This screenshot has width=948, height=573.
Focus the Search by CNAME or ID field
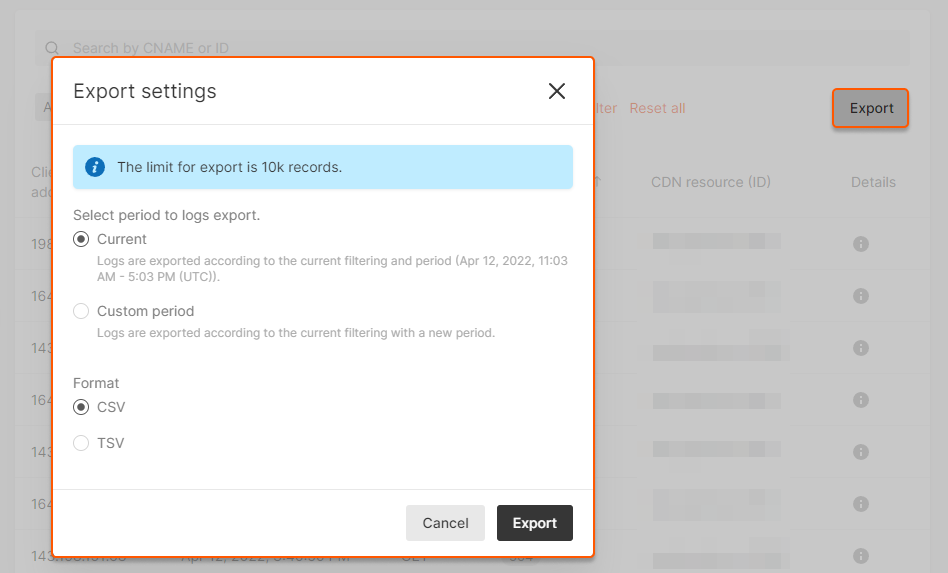tap(480, 48)
